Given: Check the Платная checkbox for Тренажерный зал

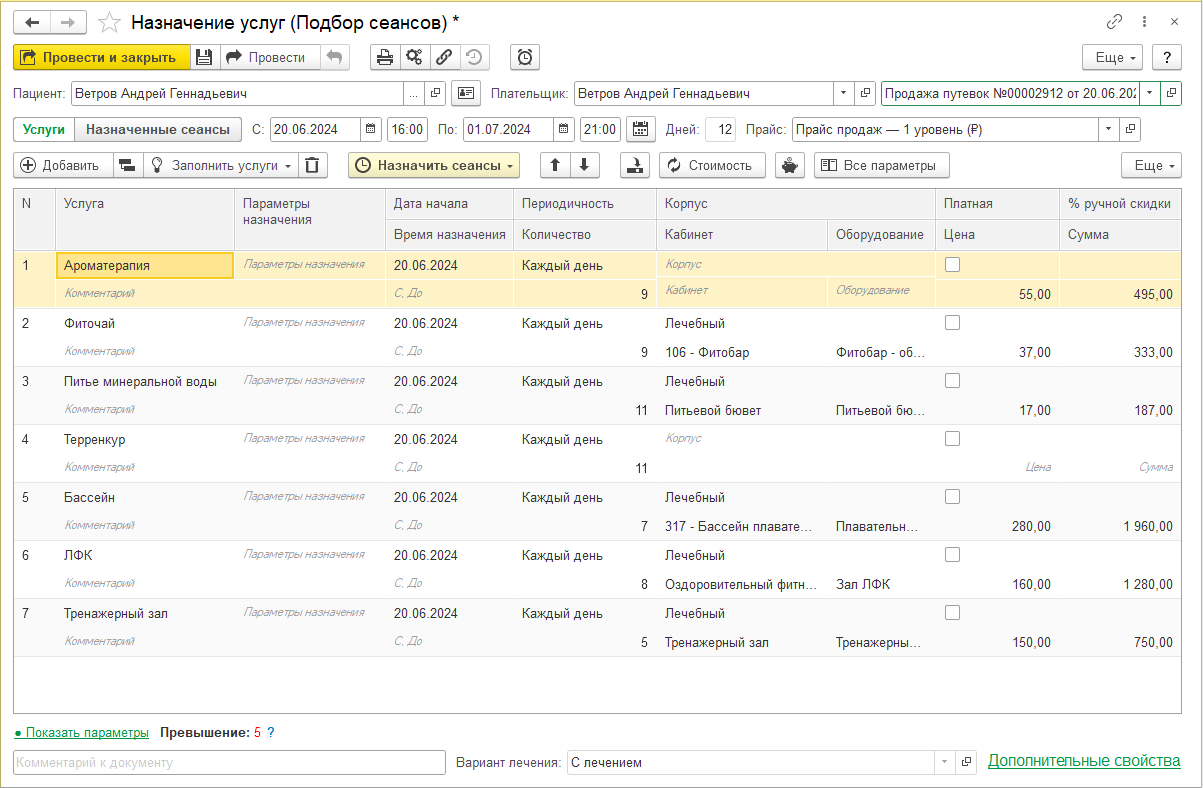Looking at the screenshot, I should (x=952, y=613).
